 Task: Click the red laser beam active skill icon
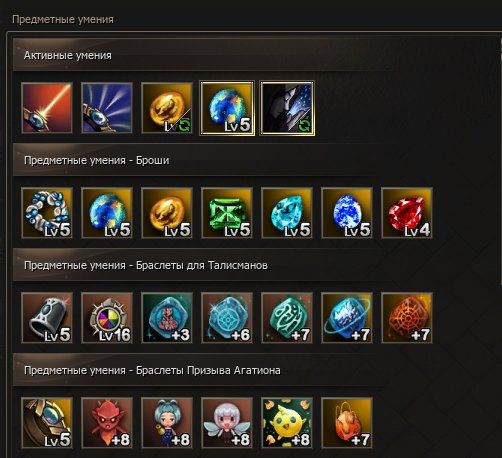(x=47, y=108)
